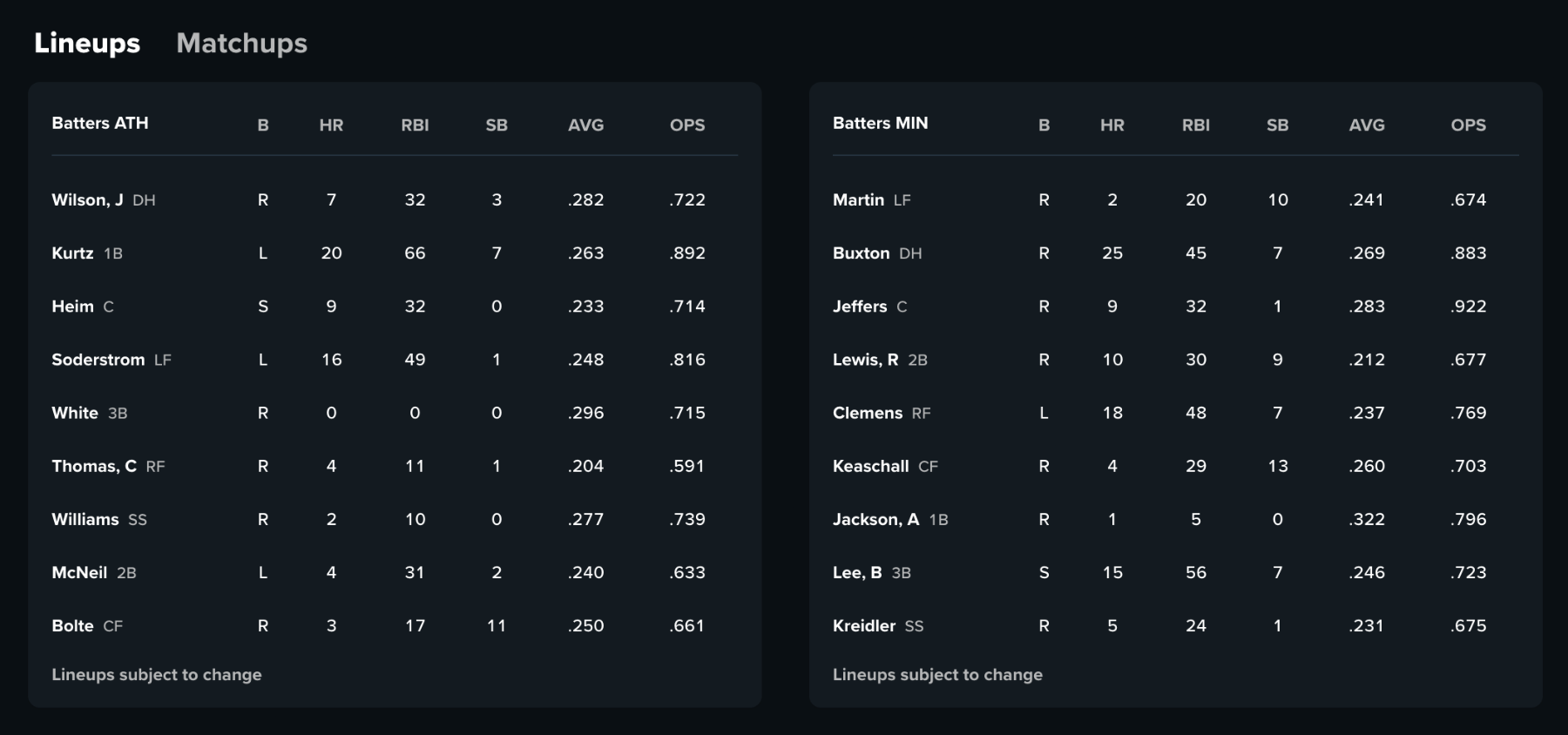Click the Batters MIN header

tap(880, 123)
